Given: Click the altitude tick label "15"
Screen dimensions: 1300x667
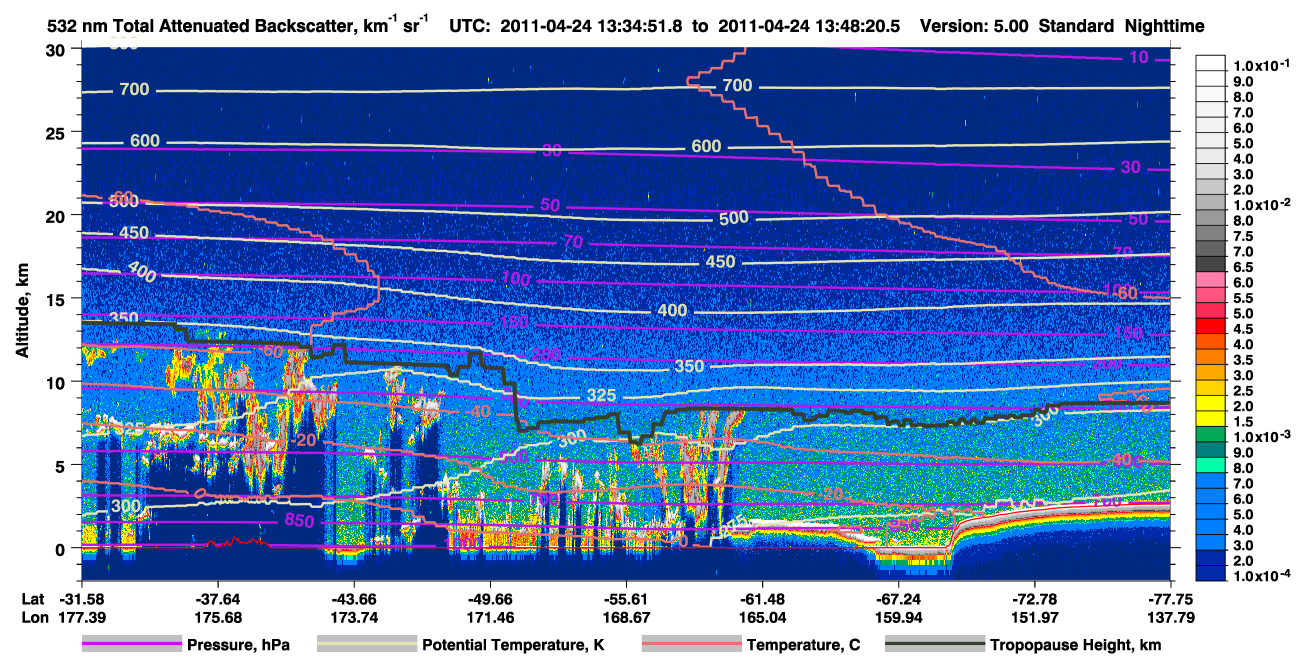Looking at the screenshot, I should [57, 299].
